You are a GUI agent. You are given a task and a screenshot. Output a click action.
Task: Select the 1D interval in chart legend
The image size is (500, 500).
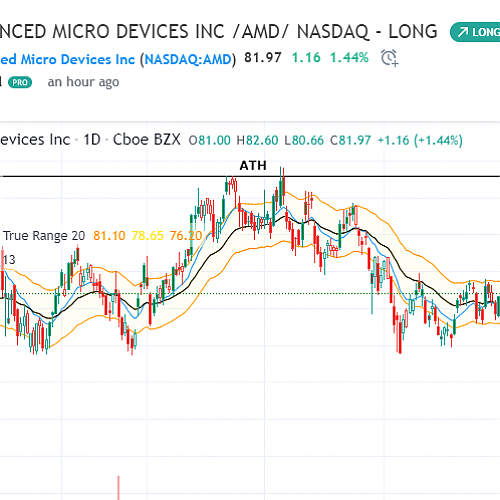click(x=92, y=140)
